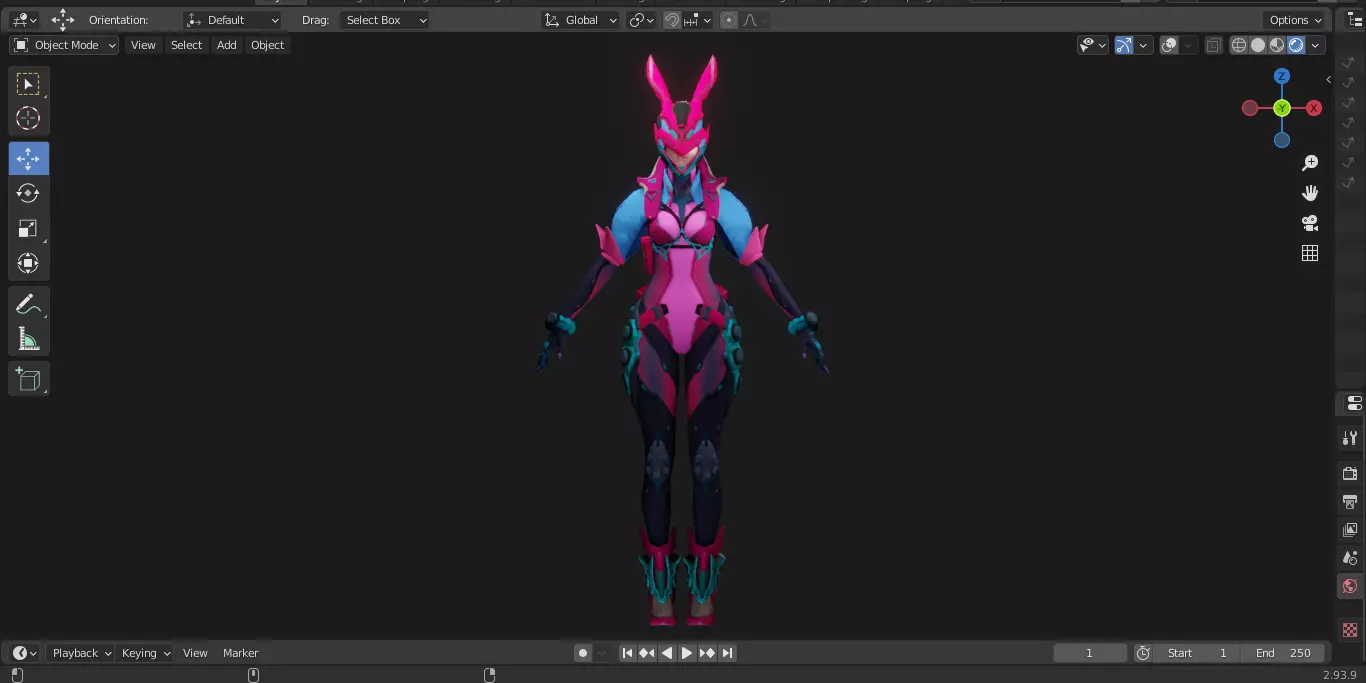Pick the Annotate pencil tool
Viewport: 1366px width, 683px height.
[28, 304]
